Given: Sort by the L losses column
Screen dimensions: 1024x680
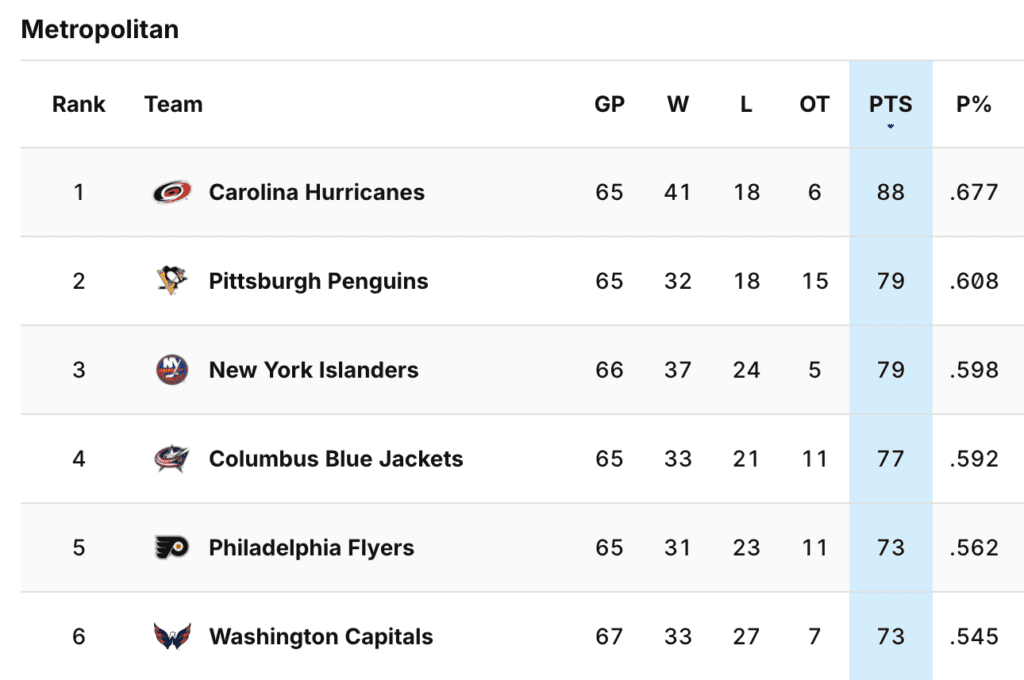Looking at the screenshot, I should click(746, 104).
